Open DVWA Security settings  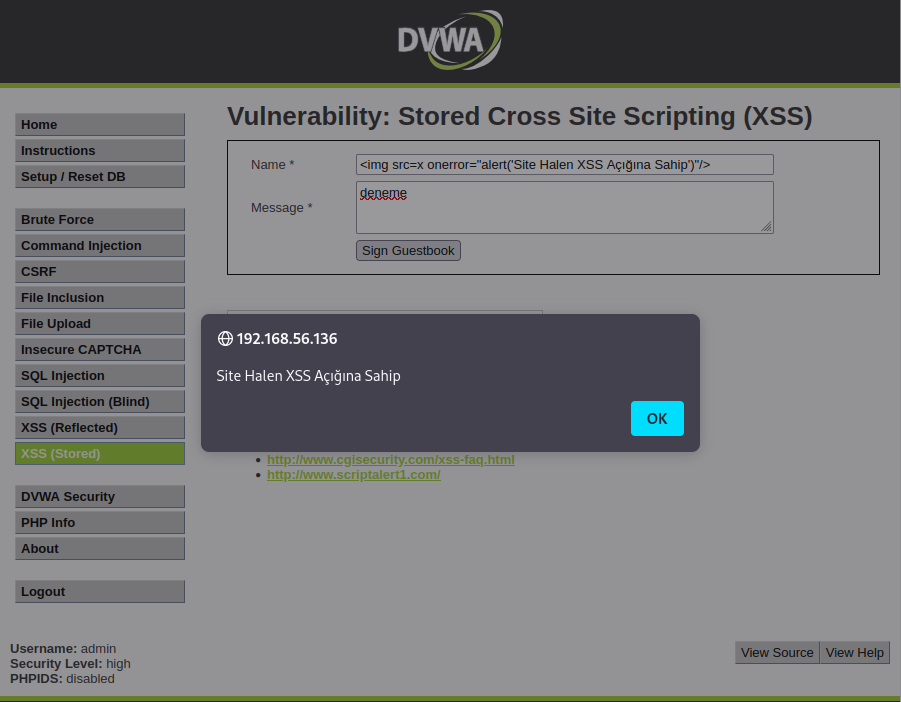(100, 496)
